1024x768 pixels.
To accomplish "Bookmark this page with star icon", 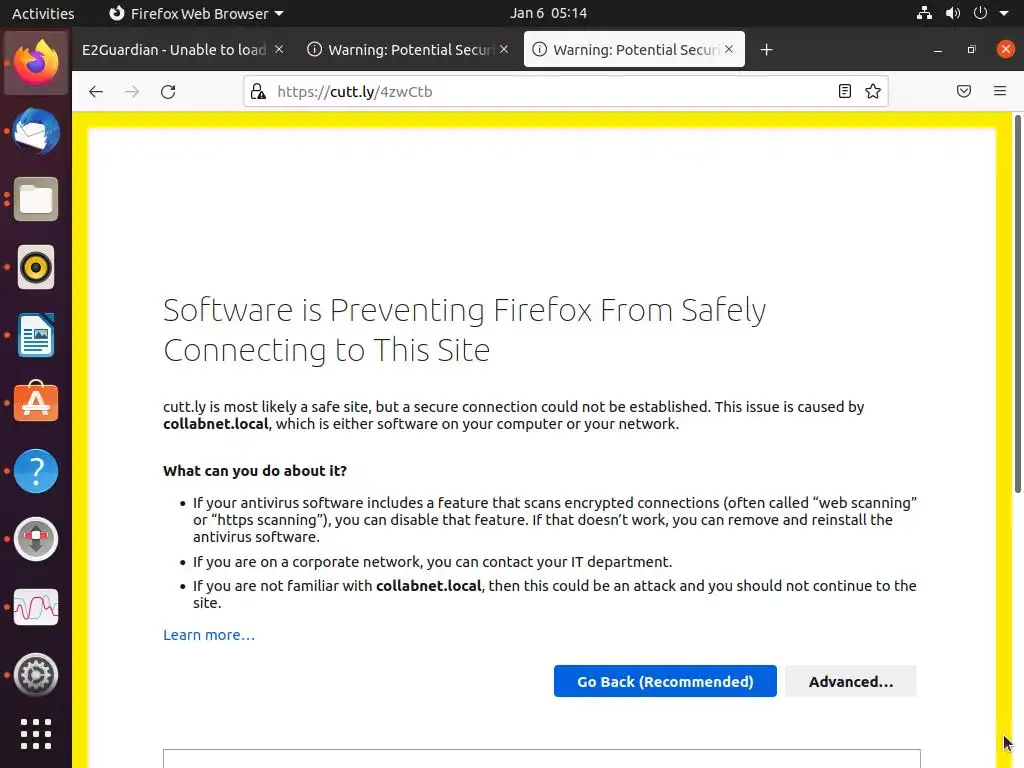I will pyautogui.click(x=873, y=92).
